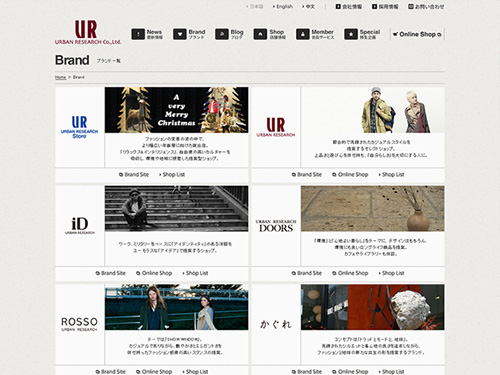This screenshot has width=500, height=375.
Task: Open the 会社情報 company info link
Action: 349,6
